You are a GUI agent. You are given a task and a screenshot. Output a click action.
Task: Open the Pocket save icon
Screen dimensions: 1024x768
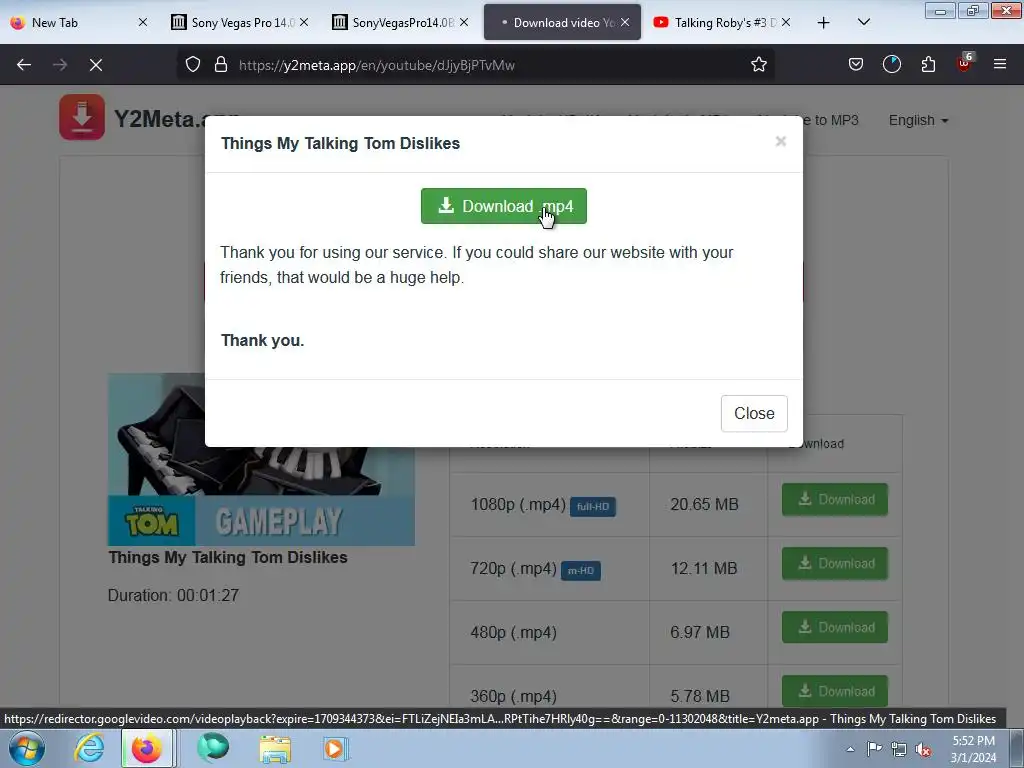pyautogui.click(x=856, y=65)
